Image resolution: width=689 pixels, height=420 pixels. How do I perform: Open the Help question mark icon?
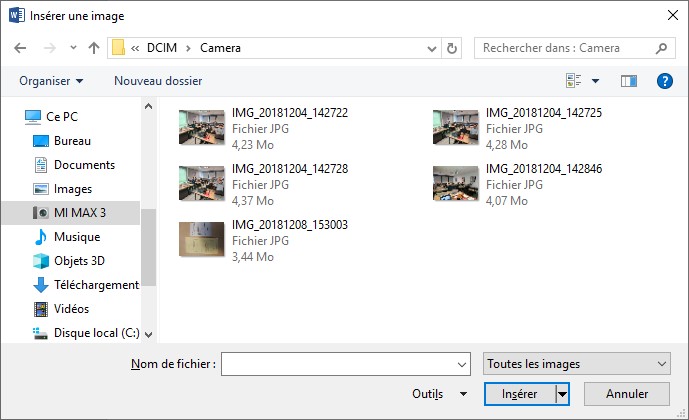(x=664, y=80)
